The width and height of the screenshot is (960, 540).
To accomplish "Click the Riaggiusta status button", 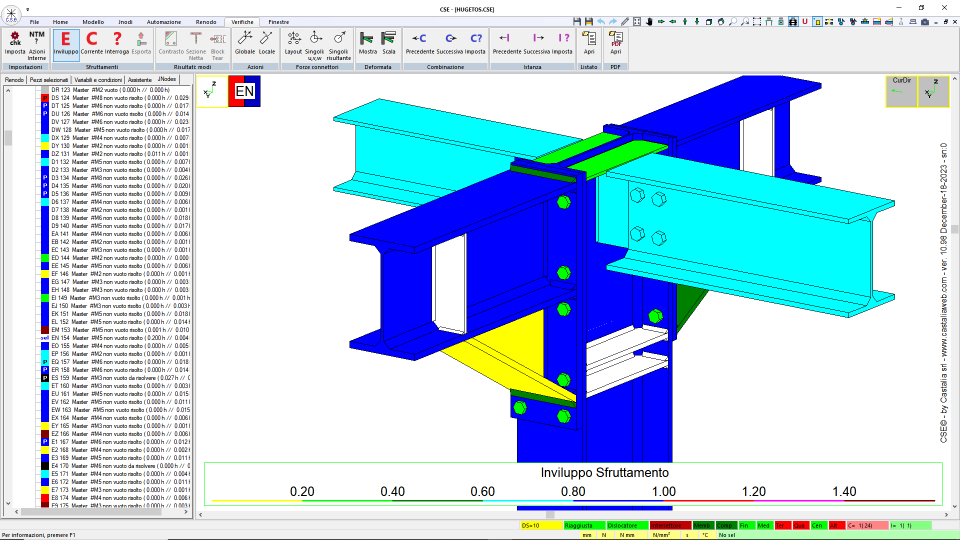I will 584,525.
